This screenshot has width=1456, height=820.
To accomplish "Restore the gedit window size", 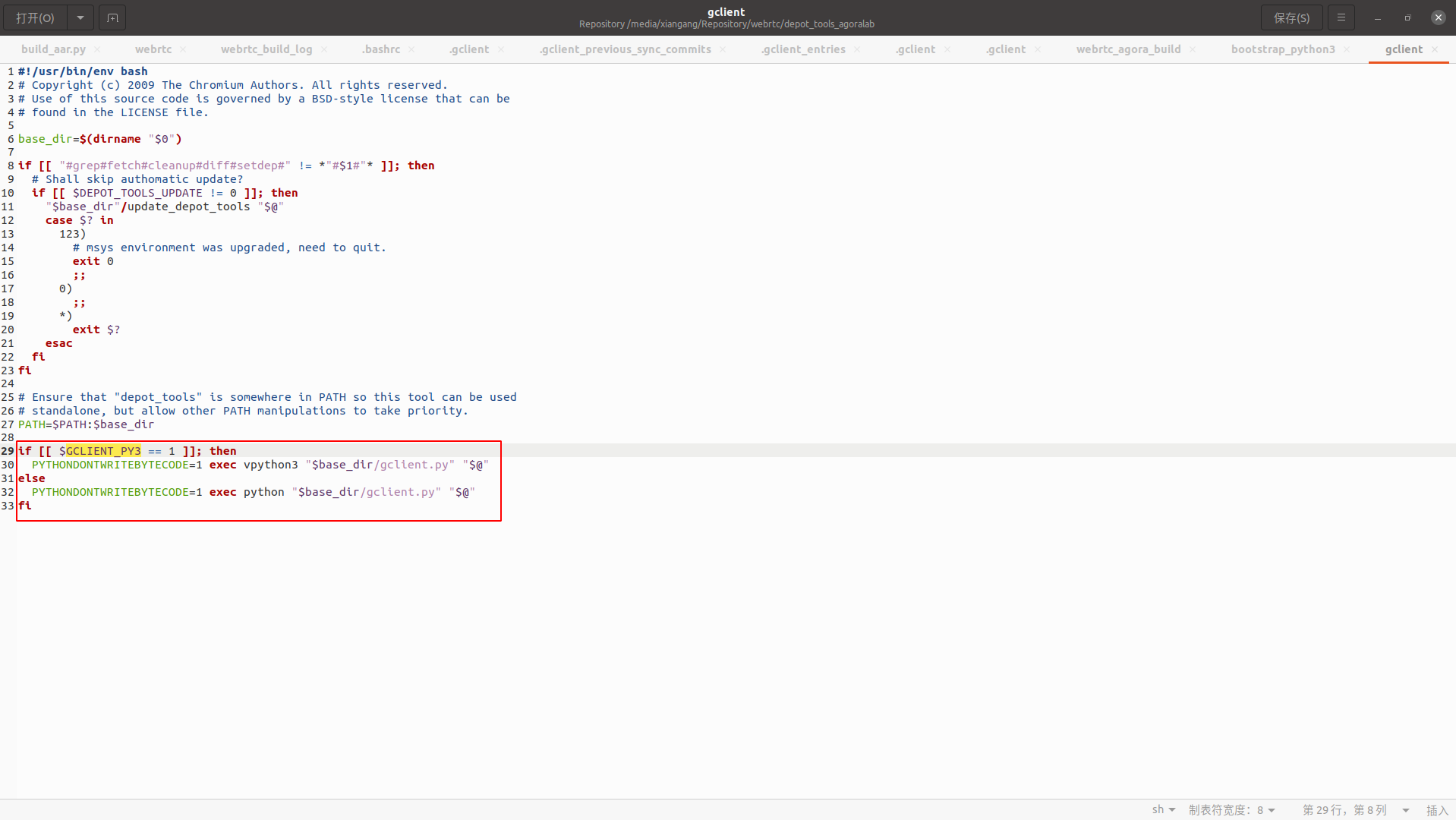I will pos(1407,17).
